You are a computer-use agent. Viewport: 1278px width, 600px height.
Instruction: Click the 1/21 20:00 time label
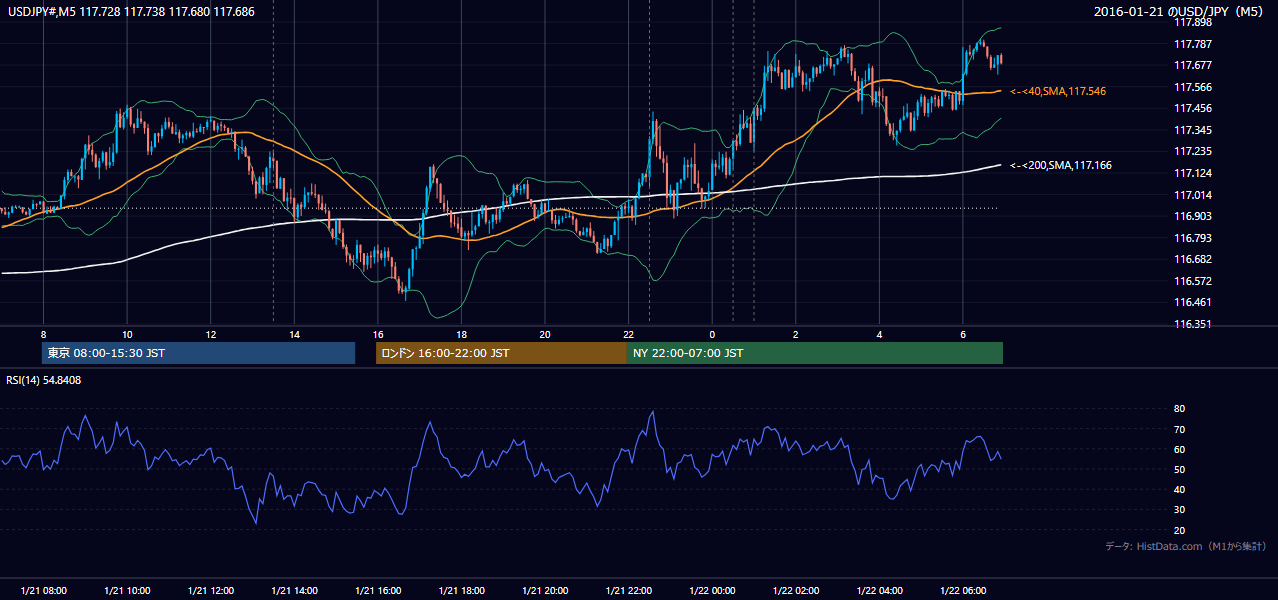point(544,590)
